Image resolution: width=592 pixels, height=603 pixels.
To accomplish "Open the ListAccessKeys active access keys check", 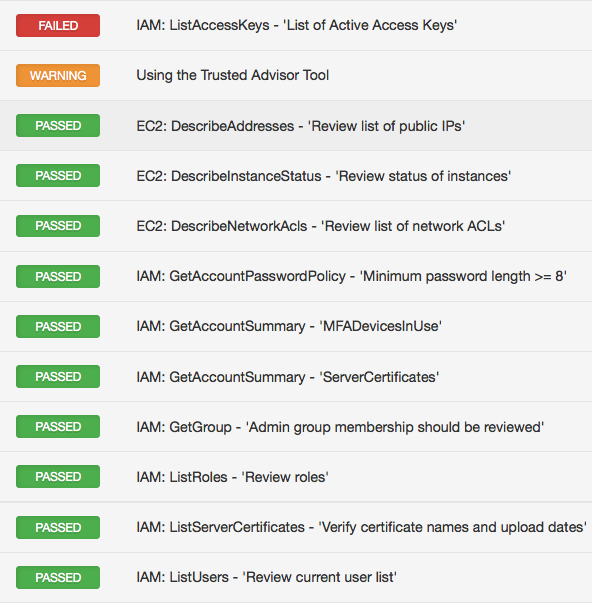I will [297, 25].
